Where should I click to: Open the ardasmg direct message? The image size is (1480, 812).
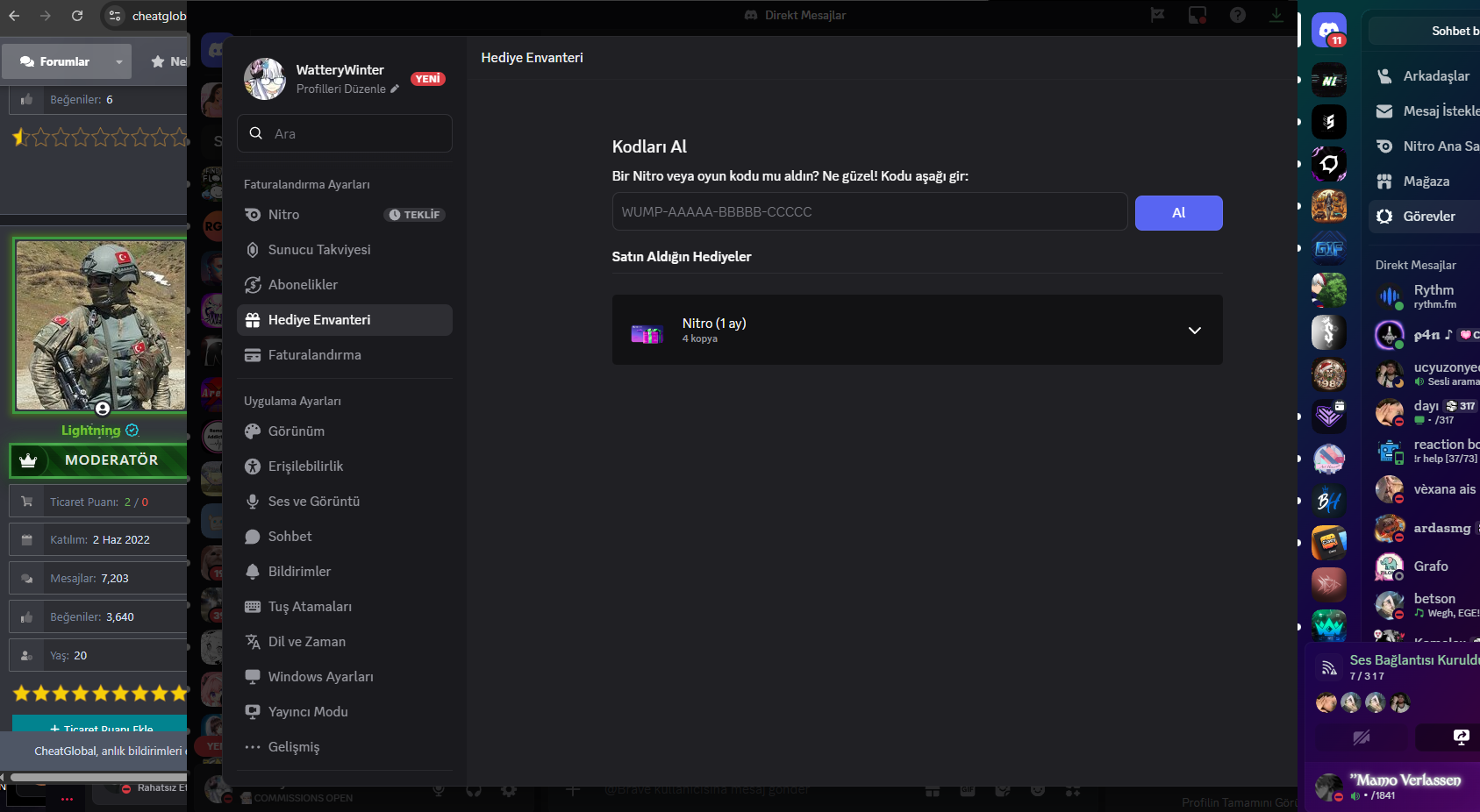[x=1424, y=528]
